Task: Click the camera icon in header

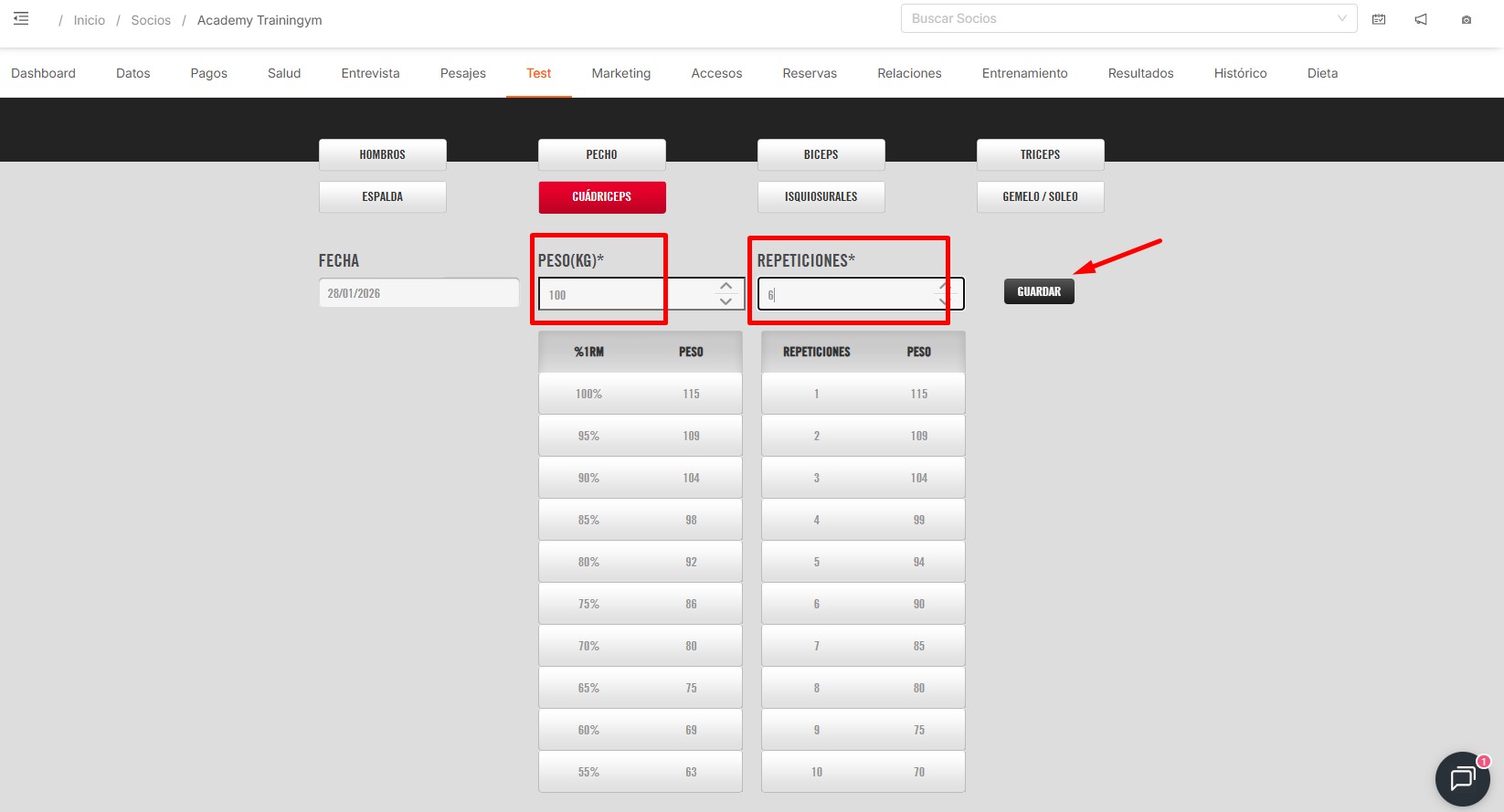Action: 1466,20
